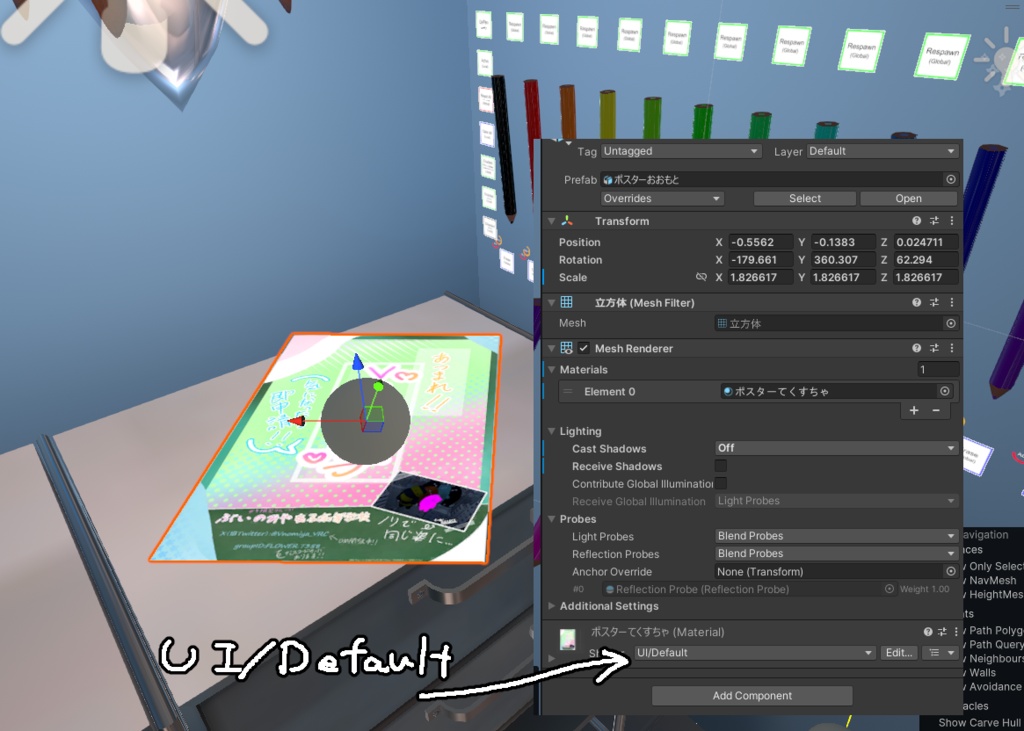Collapse the Lighting section foldout
Viewport: 1024px width, 731px height.
552,431
